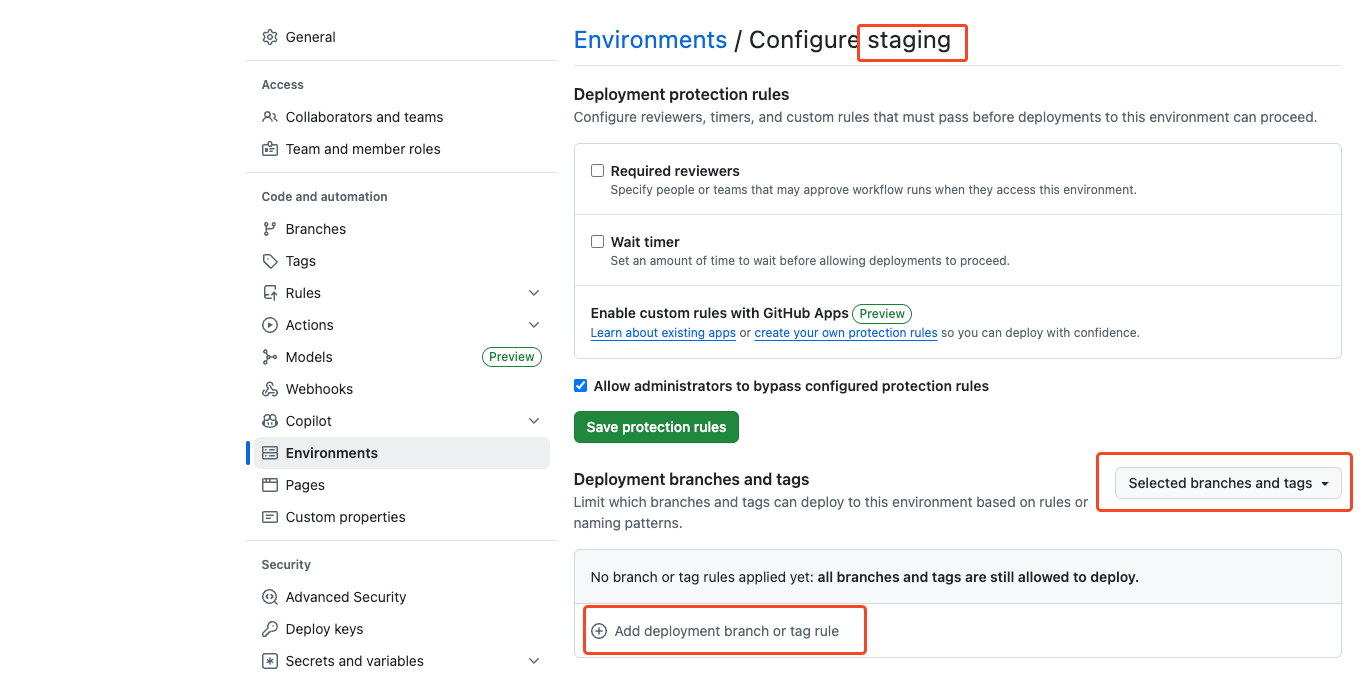1368x674 pixels.
Task: Click the General gear icon
Action: click(x=270, y=37)
